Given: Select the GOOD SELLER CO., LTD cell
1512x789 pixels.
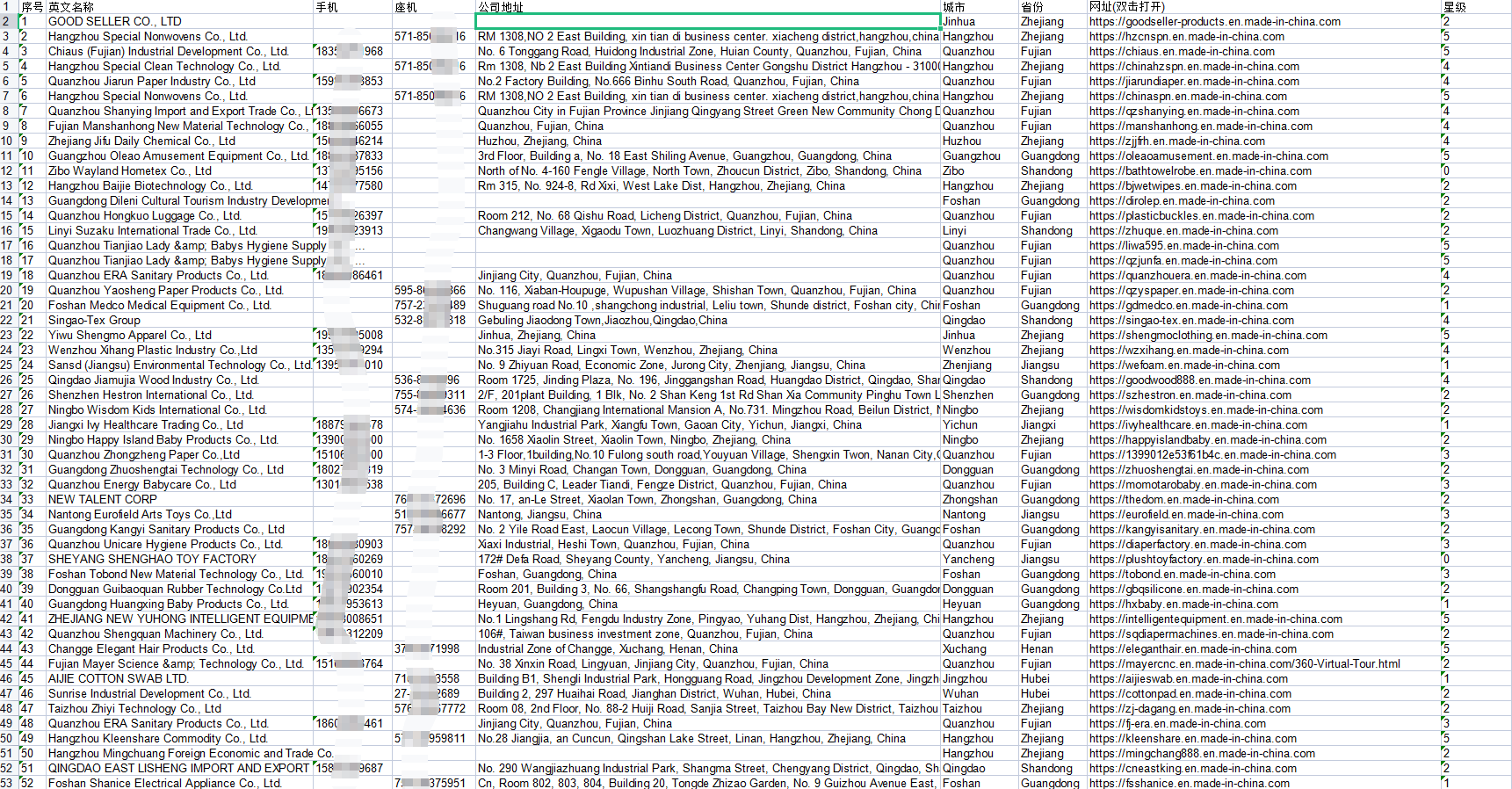Looking at the screenshot, I should click(179, 21).
